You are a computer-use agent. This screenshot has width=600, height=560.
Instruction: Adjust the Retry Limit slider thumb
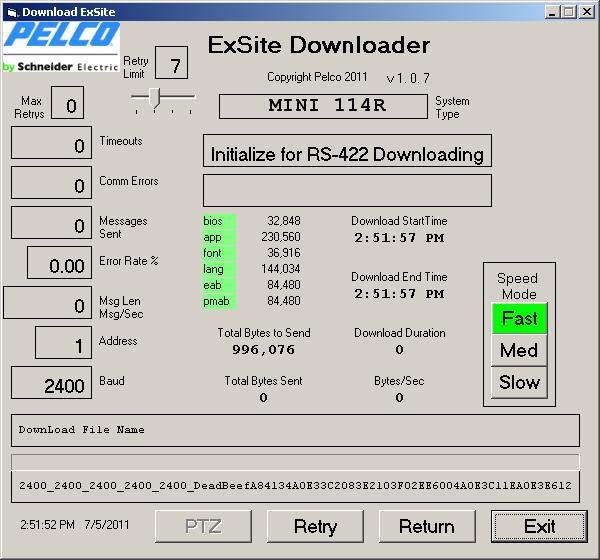155,98
